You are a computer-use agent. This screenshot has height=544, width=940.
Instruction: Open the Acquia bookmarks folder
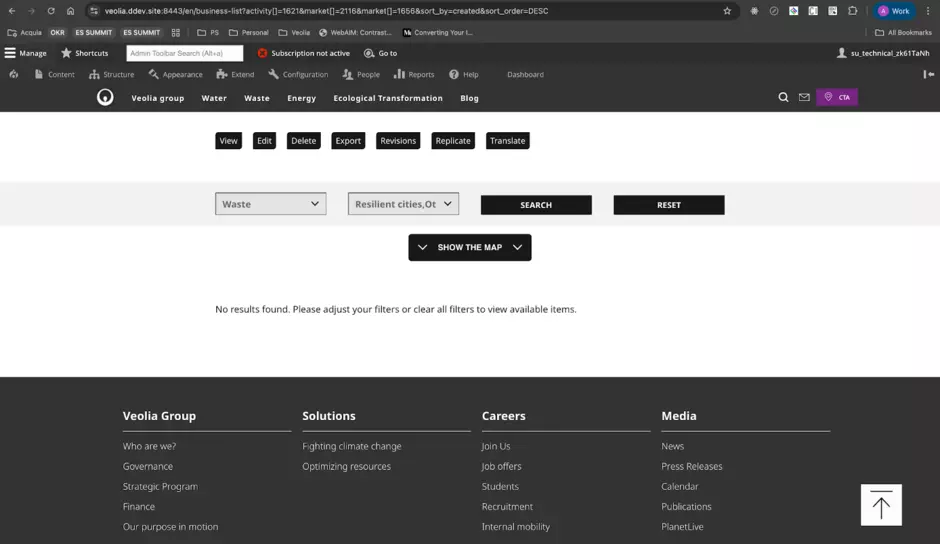point(25,32)
